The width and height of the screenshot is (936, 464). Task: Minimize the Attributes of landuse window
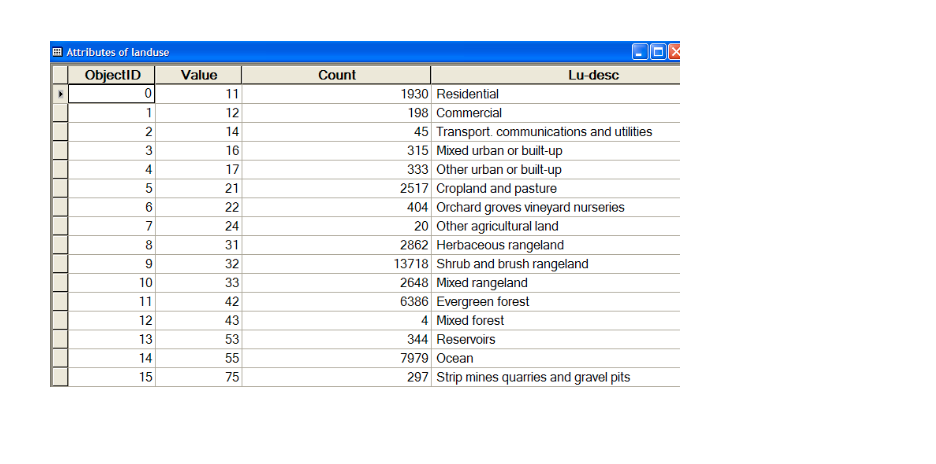click(x=640, y=53)
